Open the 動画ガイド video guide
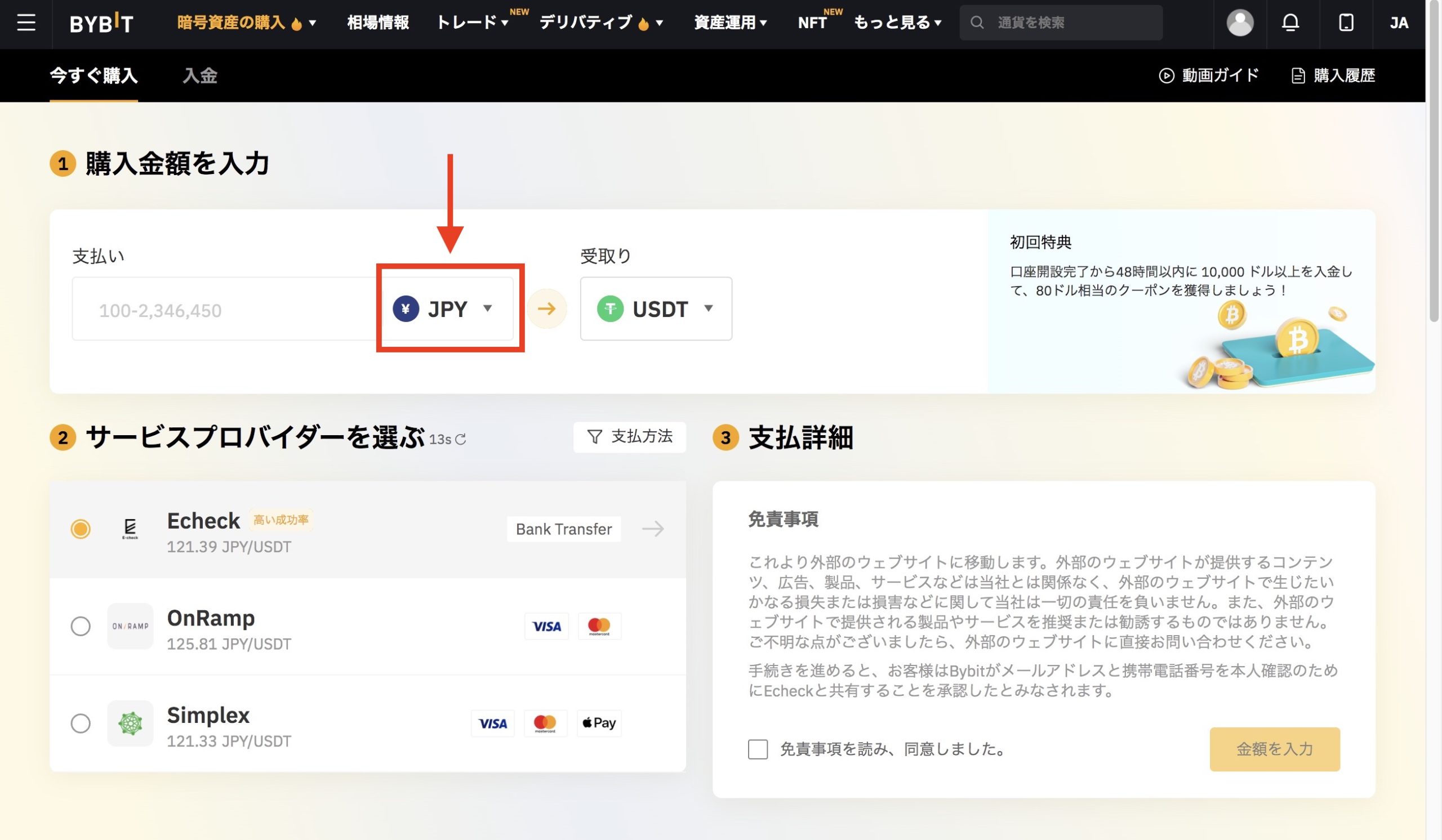 [x=1209, y=75]
